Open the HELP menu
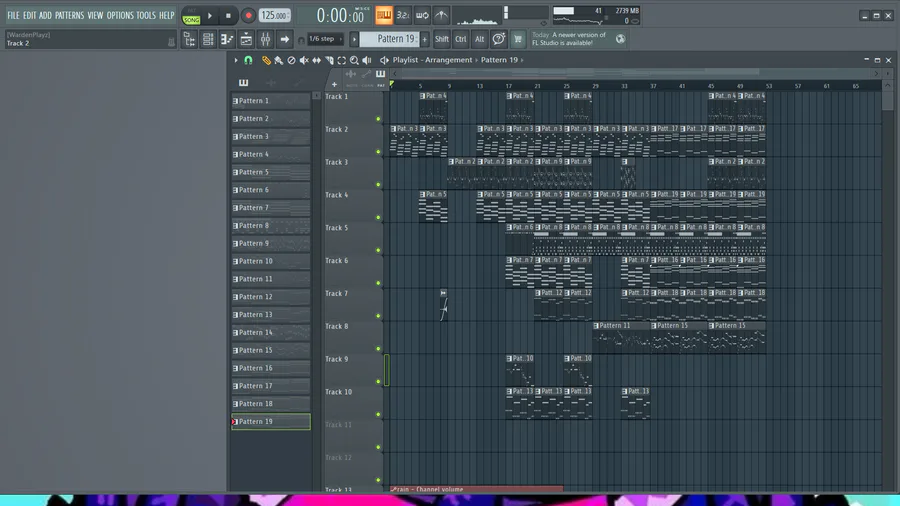Image resolution: width=900 pixels, height=506 pixels. [166, 15]
